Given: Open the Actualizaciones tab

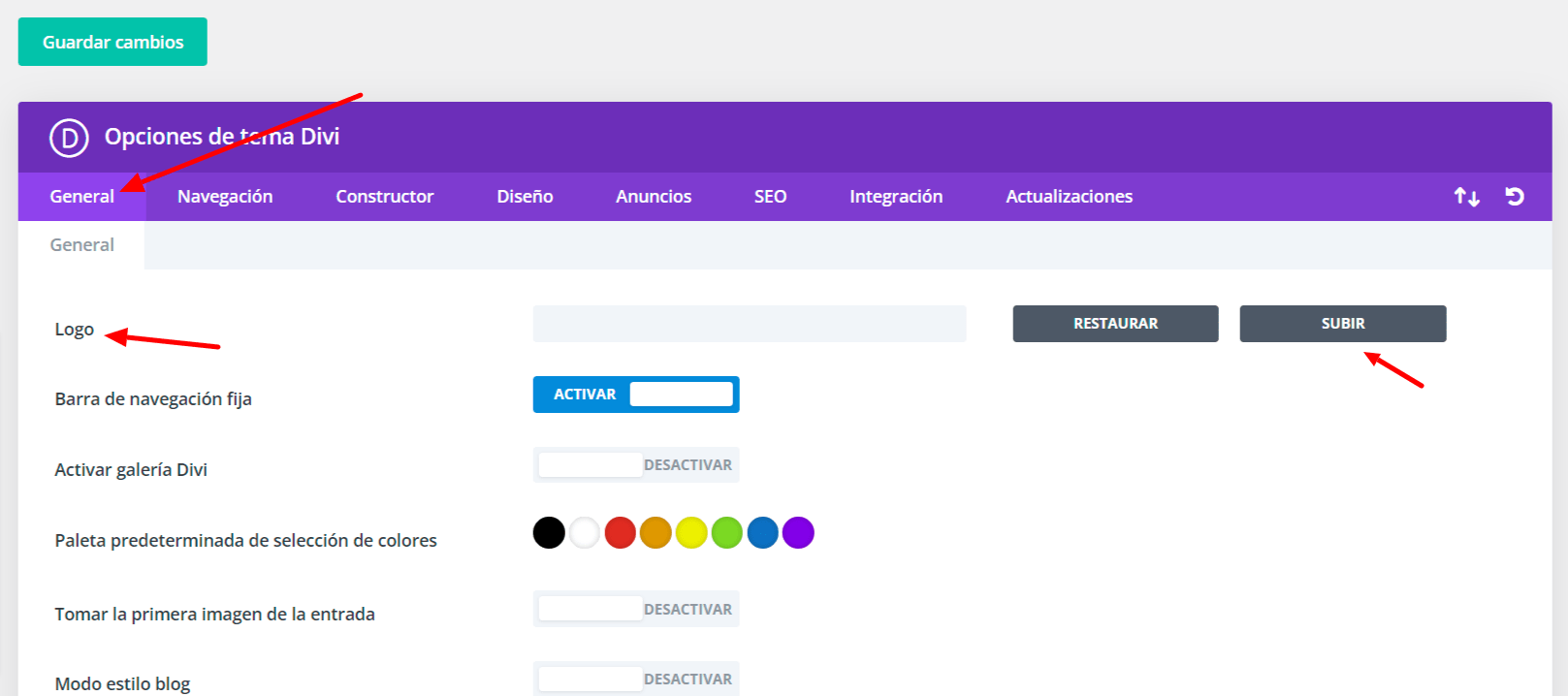Looking at the screenshot, I should [1070, 197].
